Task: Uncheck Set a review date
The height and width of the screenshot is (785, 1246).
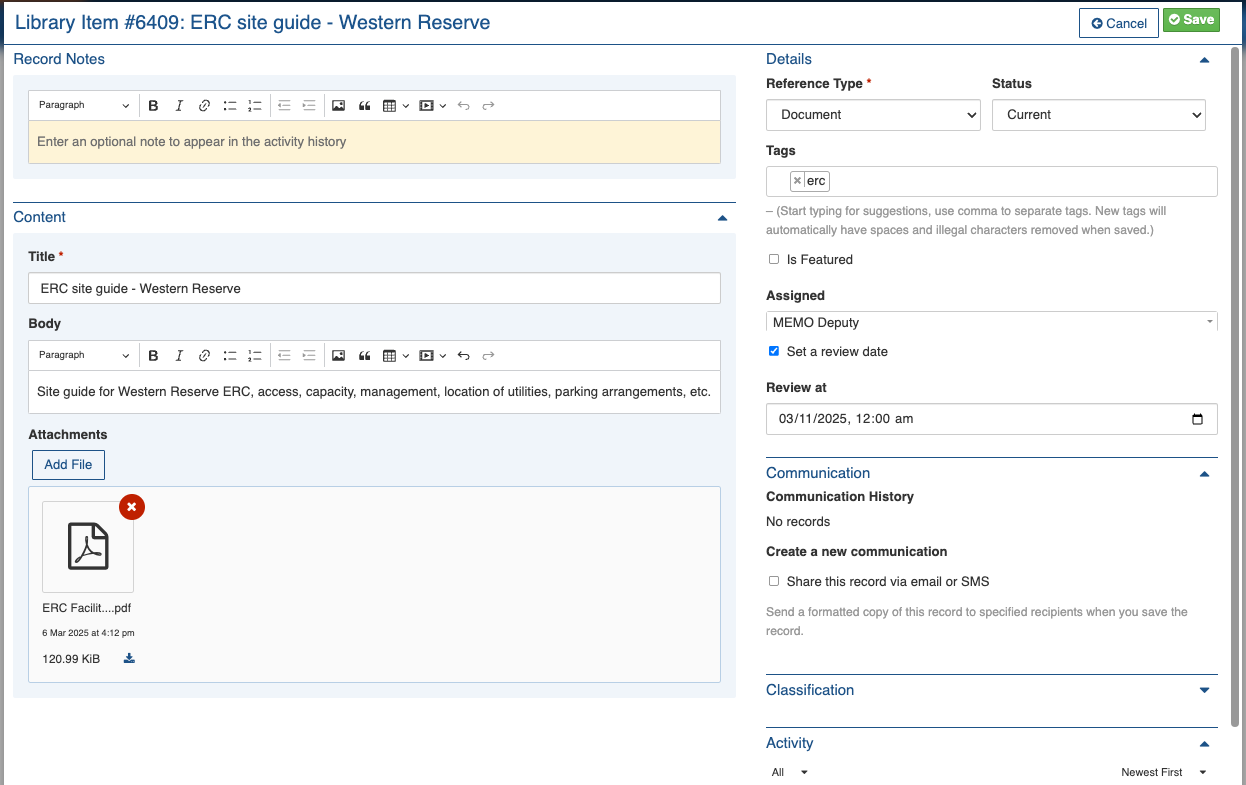Action: pos(774,351)
